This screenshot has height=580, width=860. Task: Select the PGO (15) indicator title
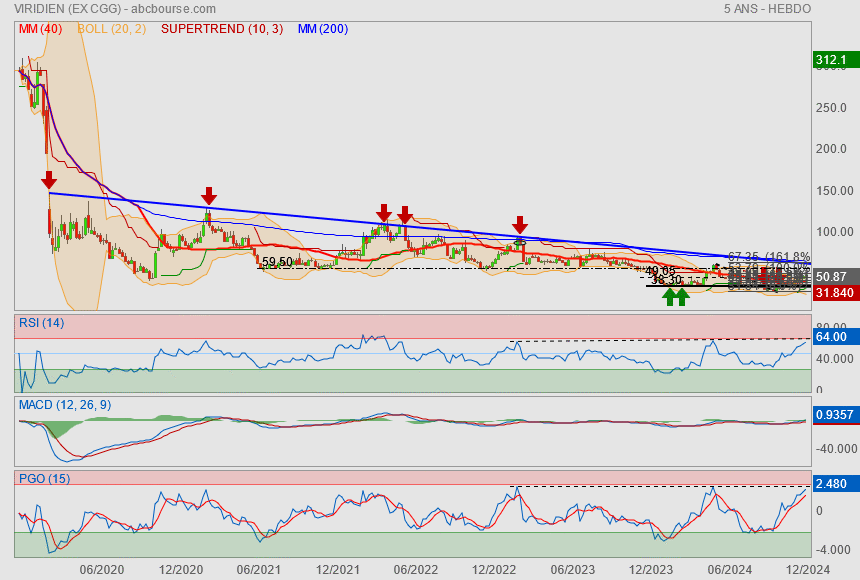(x=42, y=479)
